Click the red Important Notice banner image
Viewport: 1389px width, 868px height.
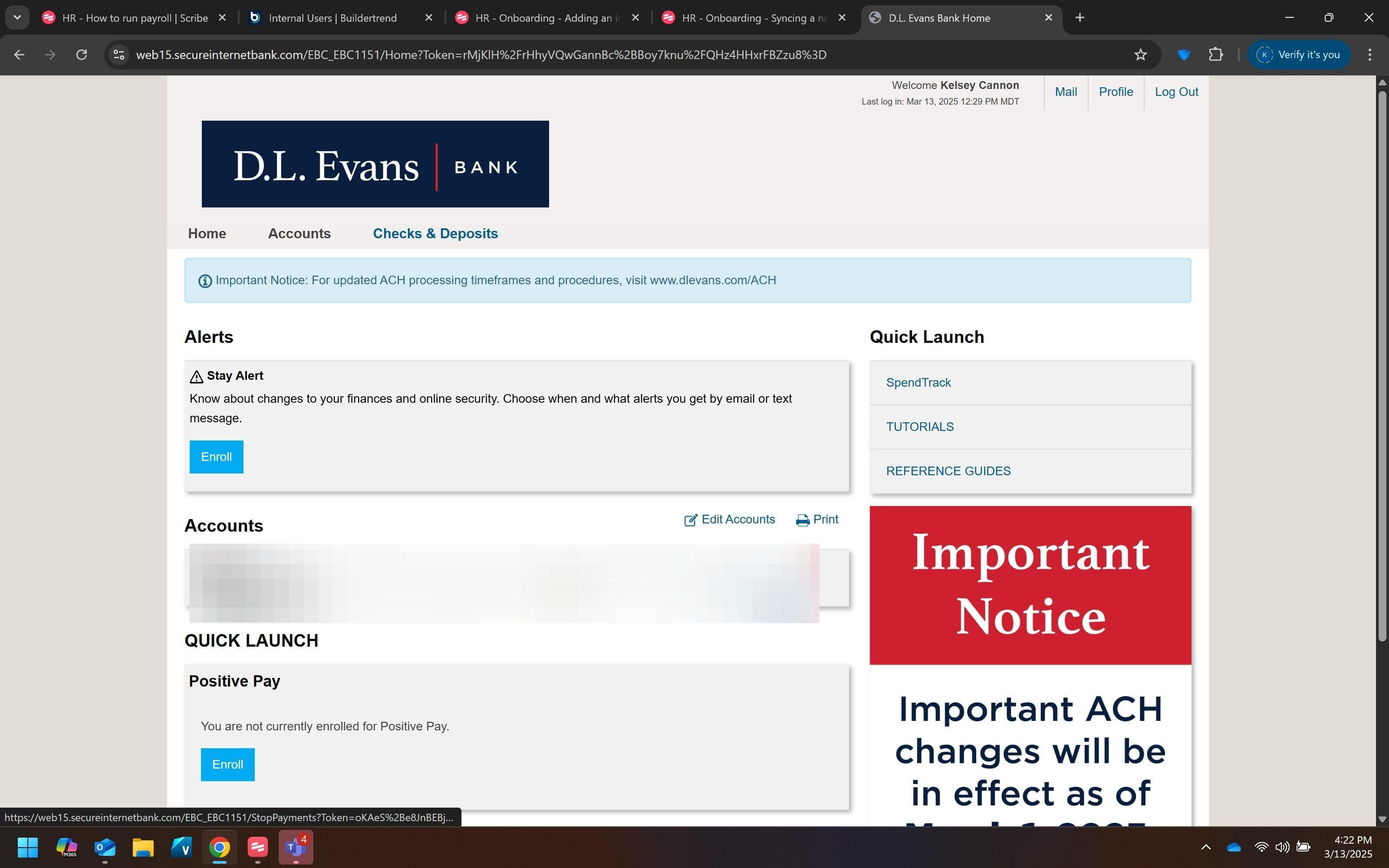click(1030, 585)
